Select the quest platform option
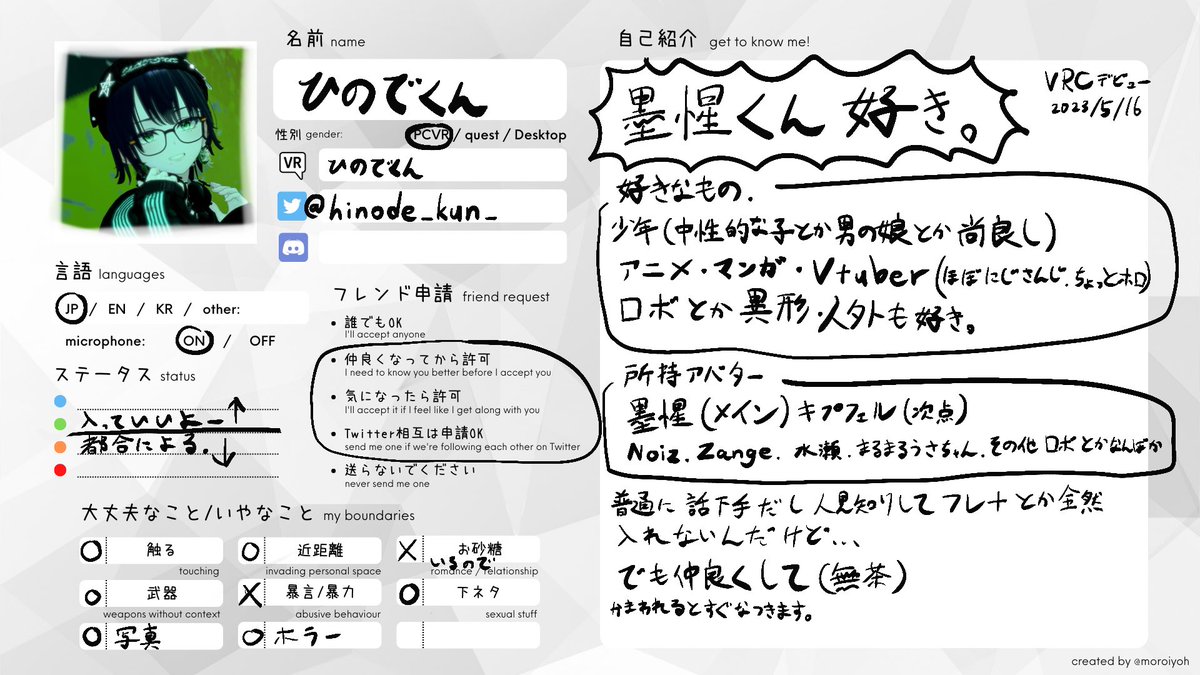Image resolution: width=1200 pixels, height=675 pixels. pos(484,135)
